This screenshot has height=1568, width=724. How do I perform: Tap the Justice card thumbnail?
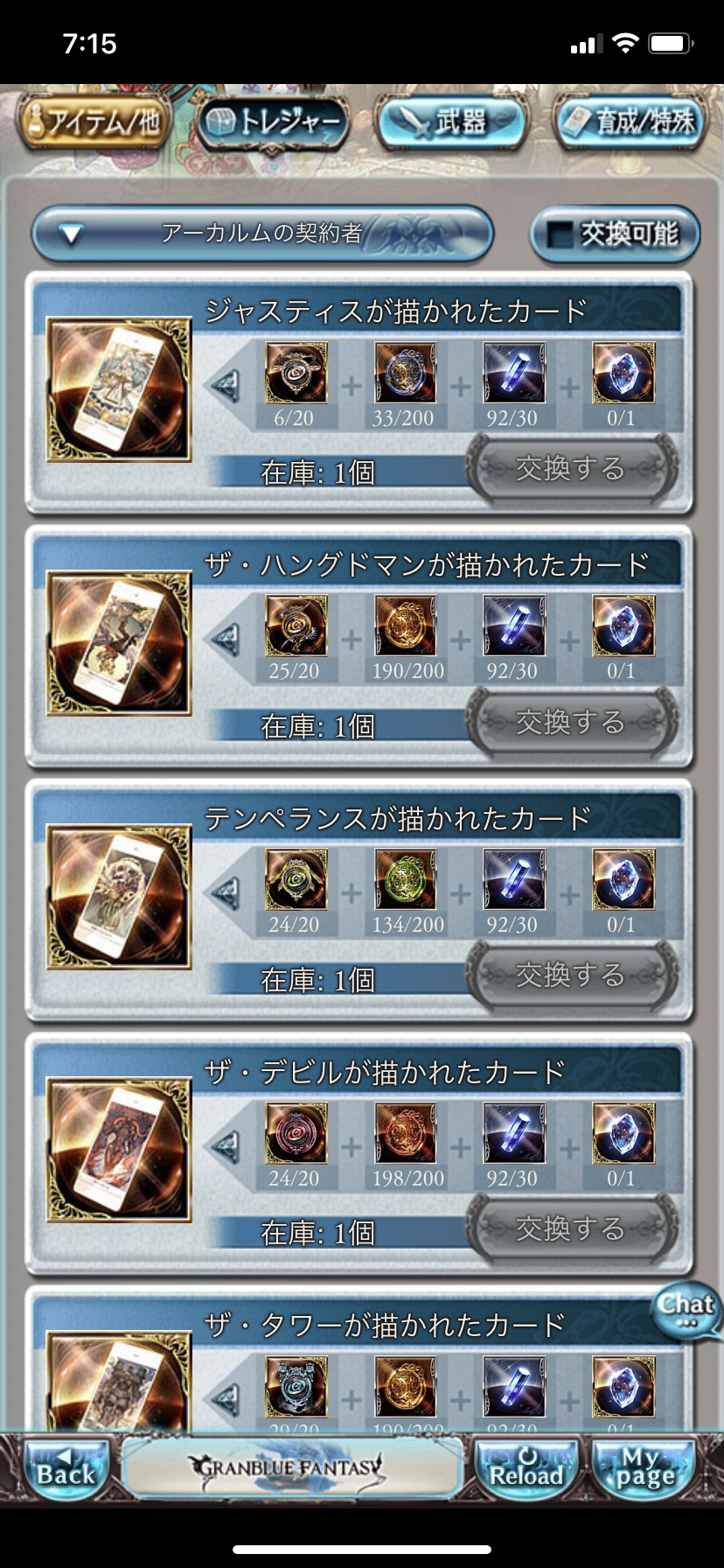(x=119, y=389)
